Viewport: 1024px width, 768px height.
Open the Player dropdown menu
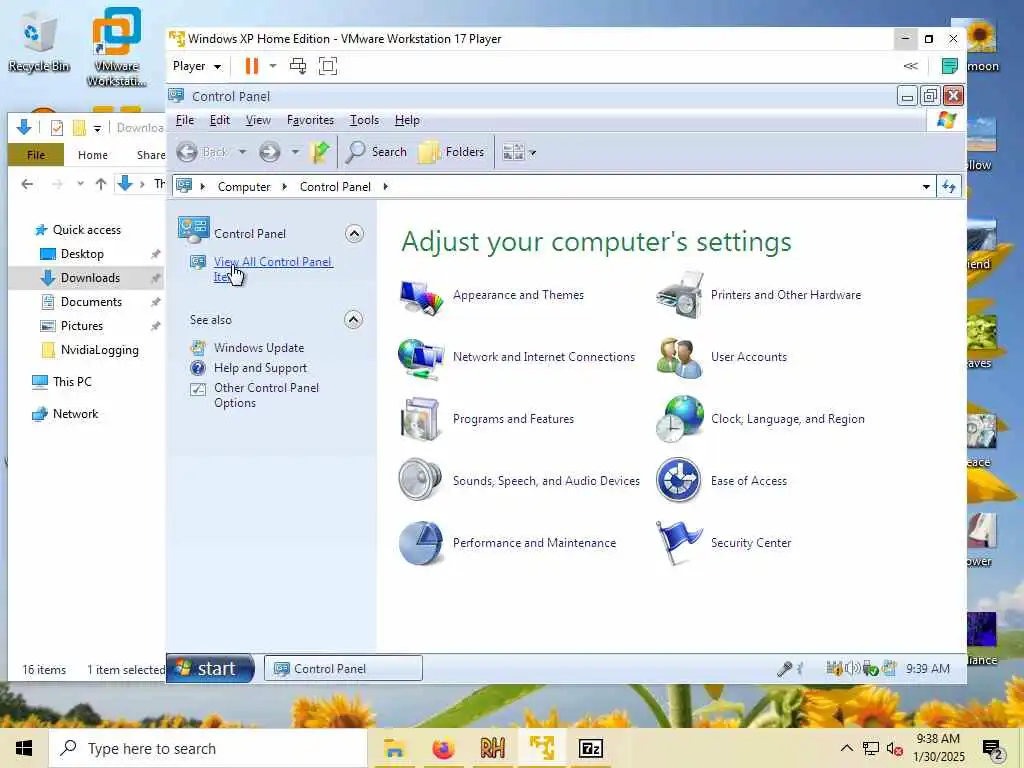[197, 66]
